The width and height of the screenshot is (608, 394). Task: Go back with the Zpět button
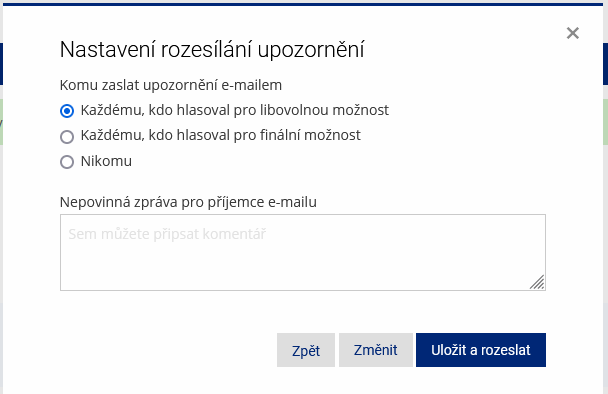pyautogui.click(x=306, y=350)
